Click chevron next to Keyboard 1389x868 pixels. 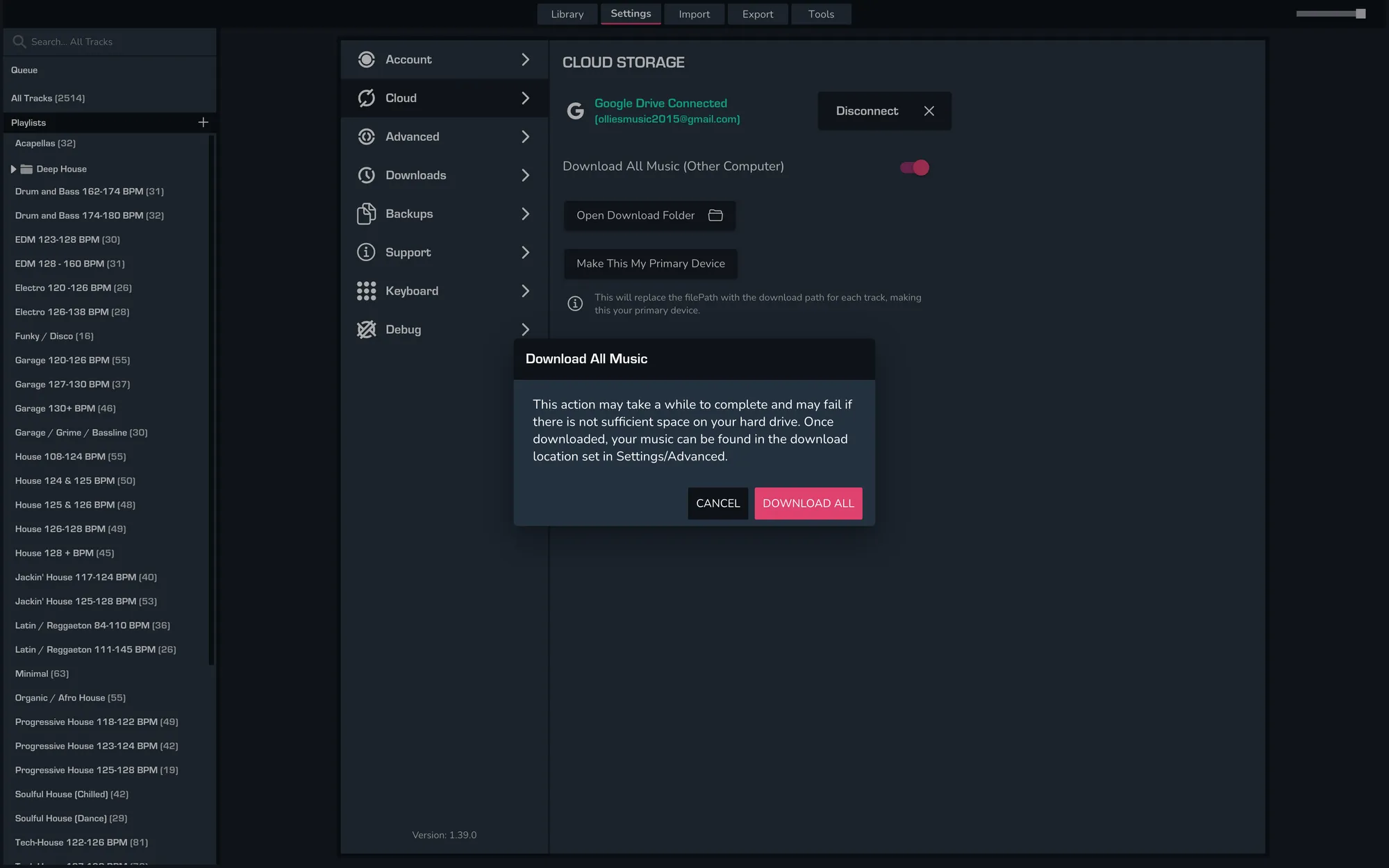[x=525, y=291]
